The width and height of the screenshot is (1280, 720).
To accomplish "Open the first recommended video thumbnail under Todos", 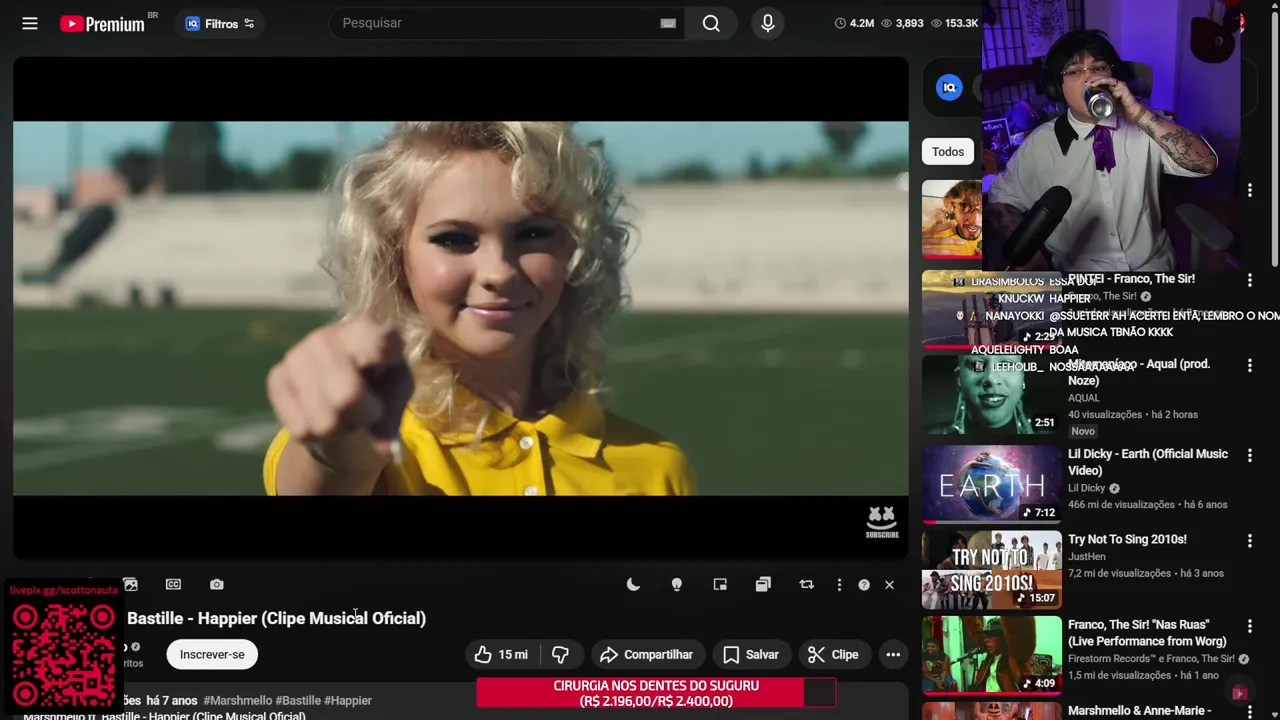I will (952, 219).
